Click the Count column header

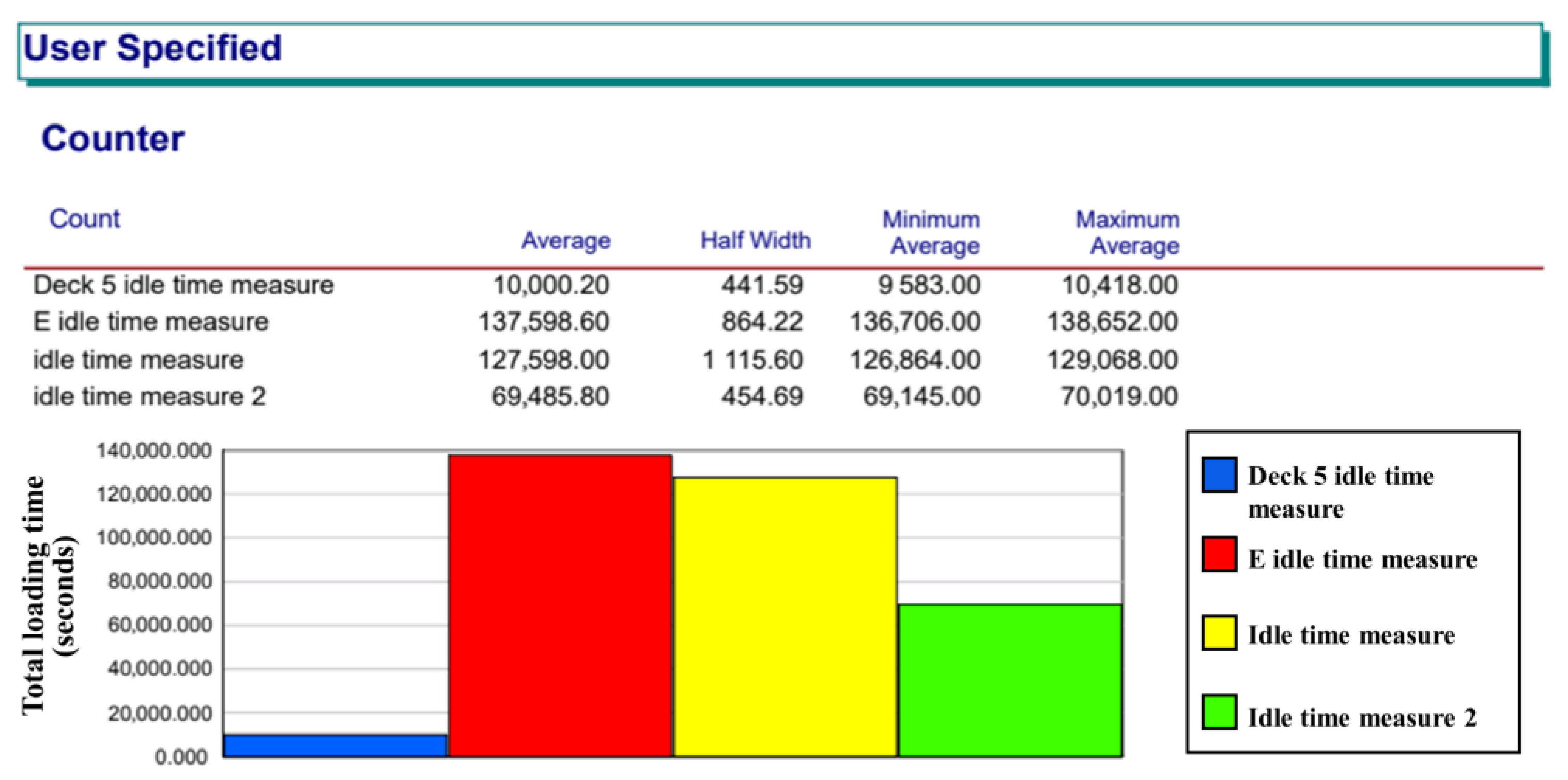85,219
